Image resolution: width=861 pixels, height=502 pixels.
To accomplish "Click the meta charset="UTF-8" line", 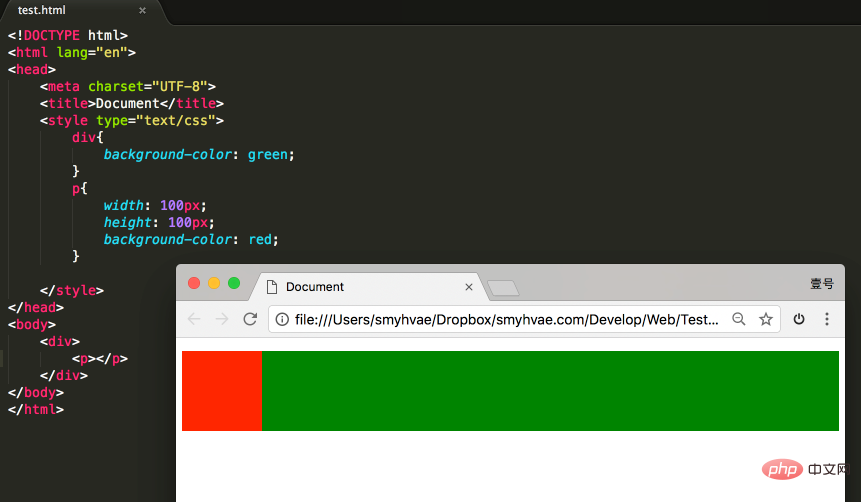I will click(127, 86).
